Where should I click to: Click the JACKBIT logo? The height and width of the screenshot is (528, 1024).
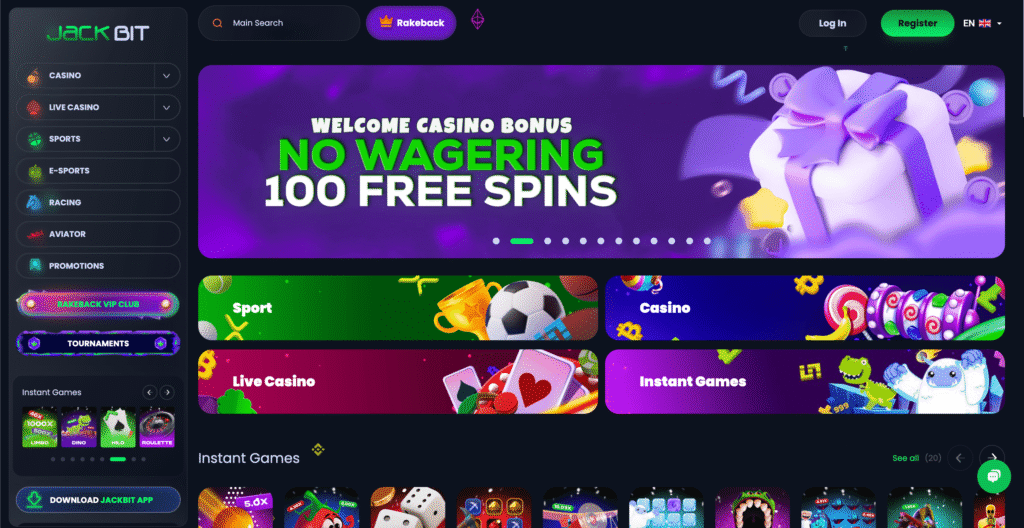(98, 33)
